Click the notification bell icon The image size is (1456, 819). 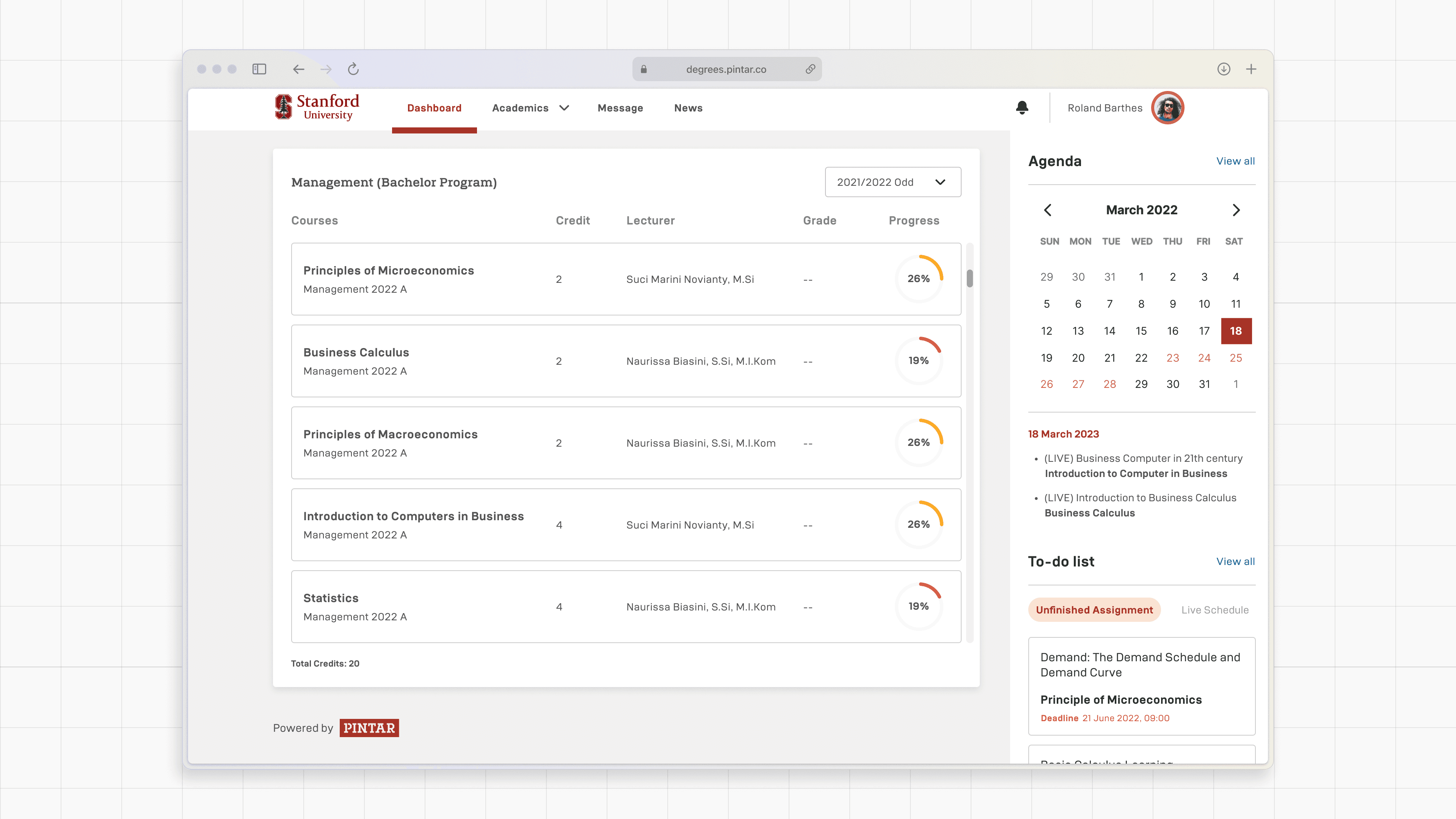(1022, 107)
